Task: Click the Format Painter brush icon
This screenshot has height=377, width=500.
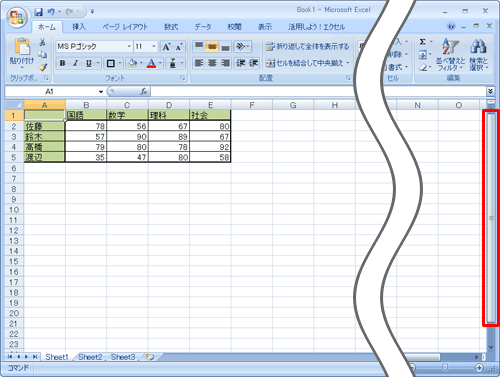Action: pos(43,68)
